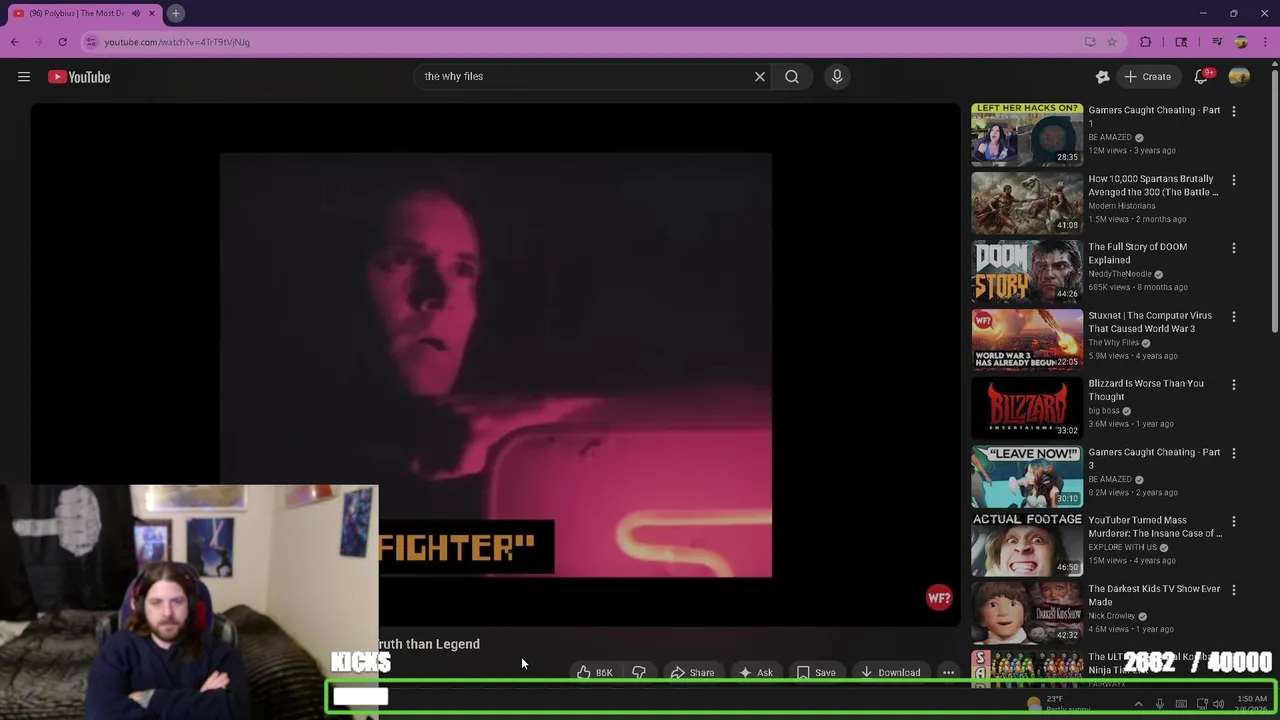Clear the search text with the X
Image resolution: width=1280 pixels, height=720 pixels.
pos(760,77)
